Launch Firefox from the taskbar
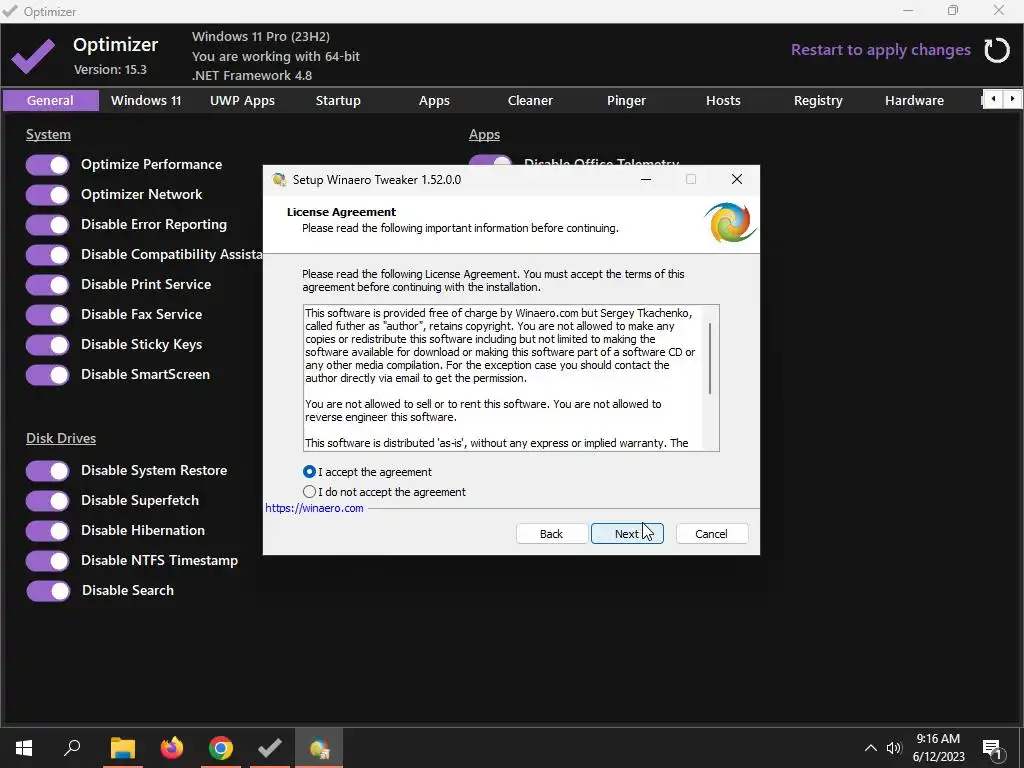1024x768 pixels. [172, 748]
